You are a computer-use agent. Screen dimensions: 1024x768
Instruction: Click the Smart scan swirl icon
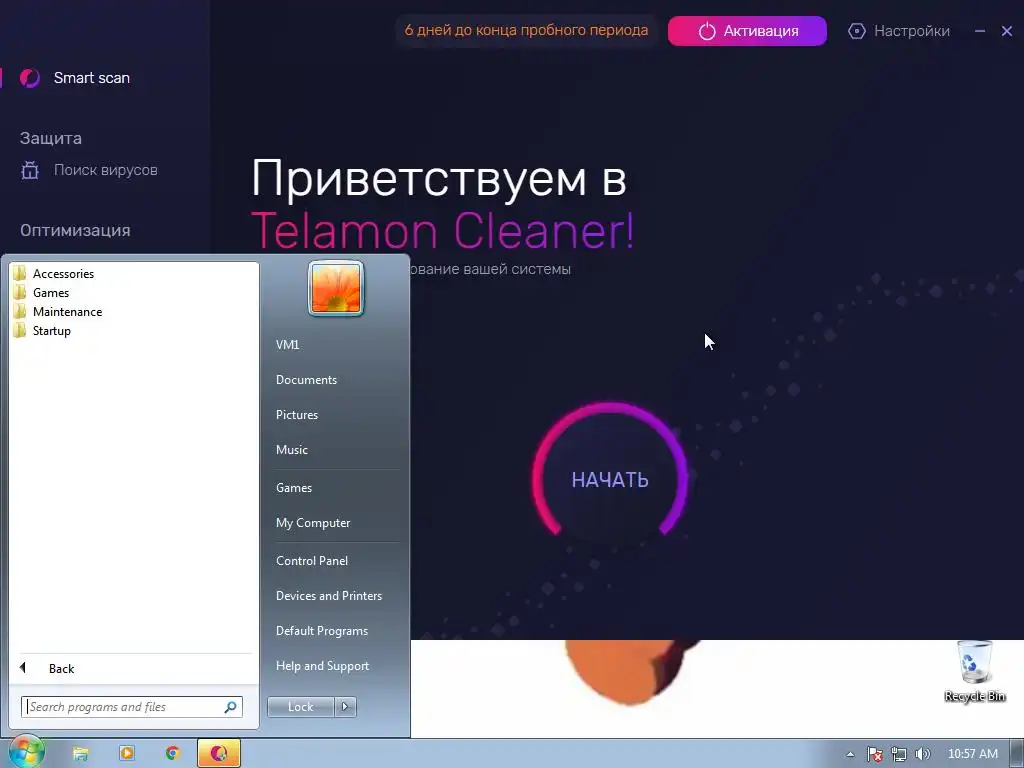coord(29,78)
